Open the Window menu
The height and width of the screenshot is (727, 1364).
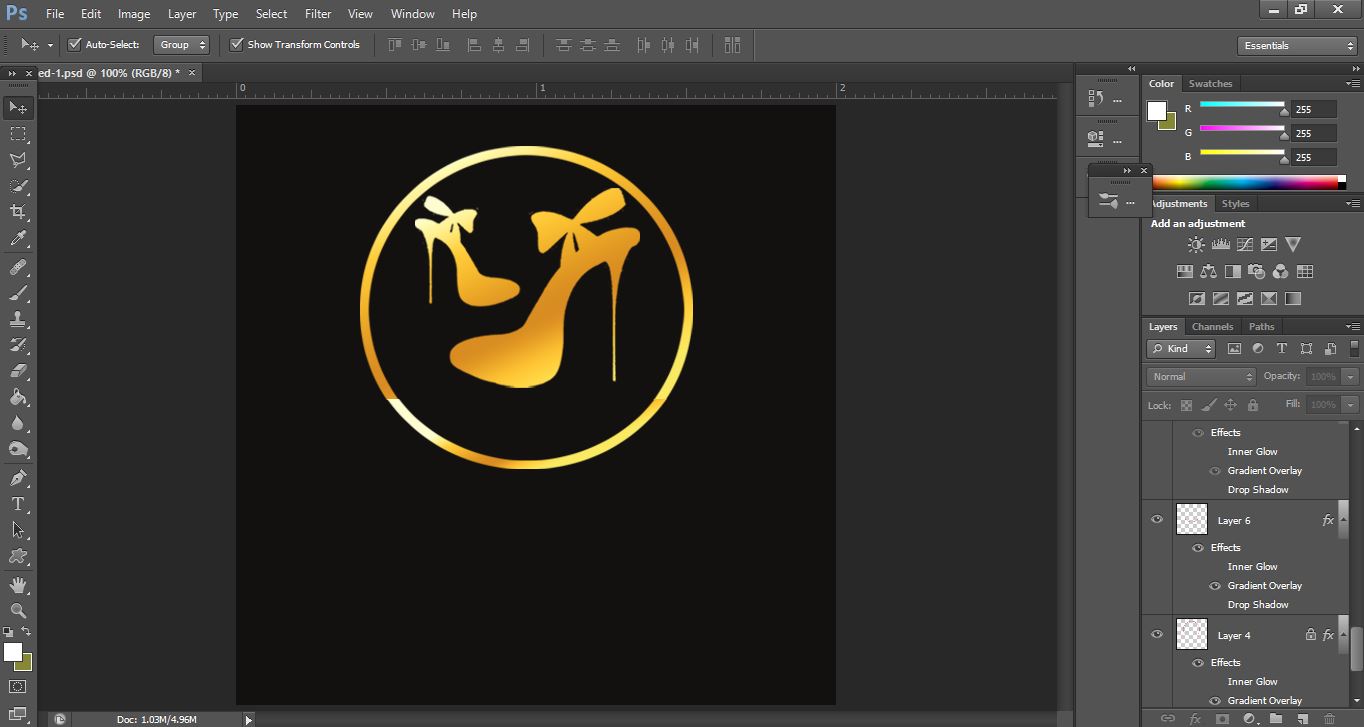pyautogui.click(x=412, y=14)
